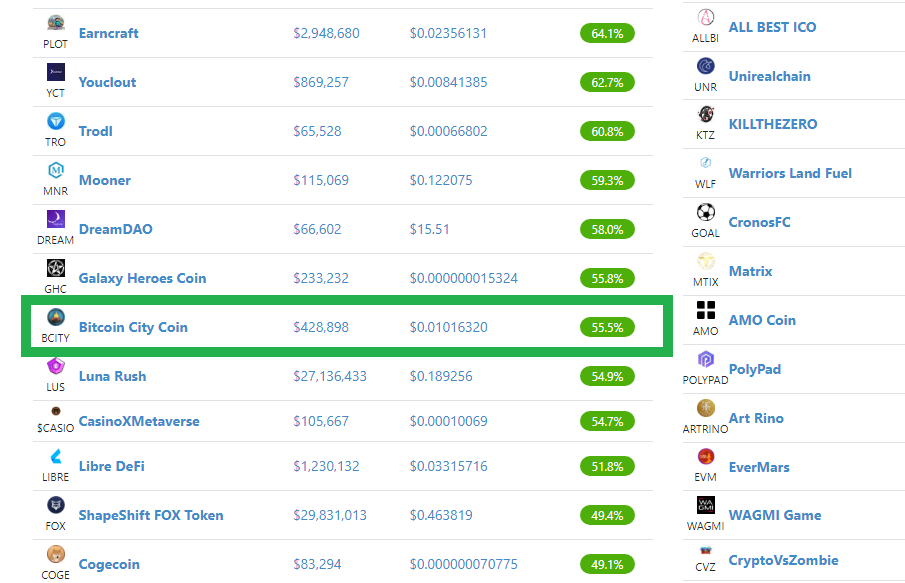Click DreamDAO price $15.51
The image size is (905, 583).
[x=429, y=230]
